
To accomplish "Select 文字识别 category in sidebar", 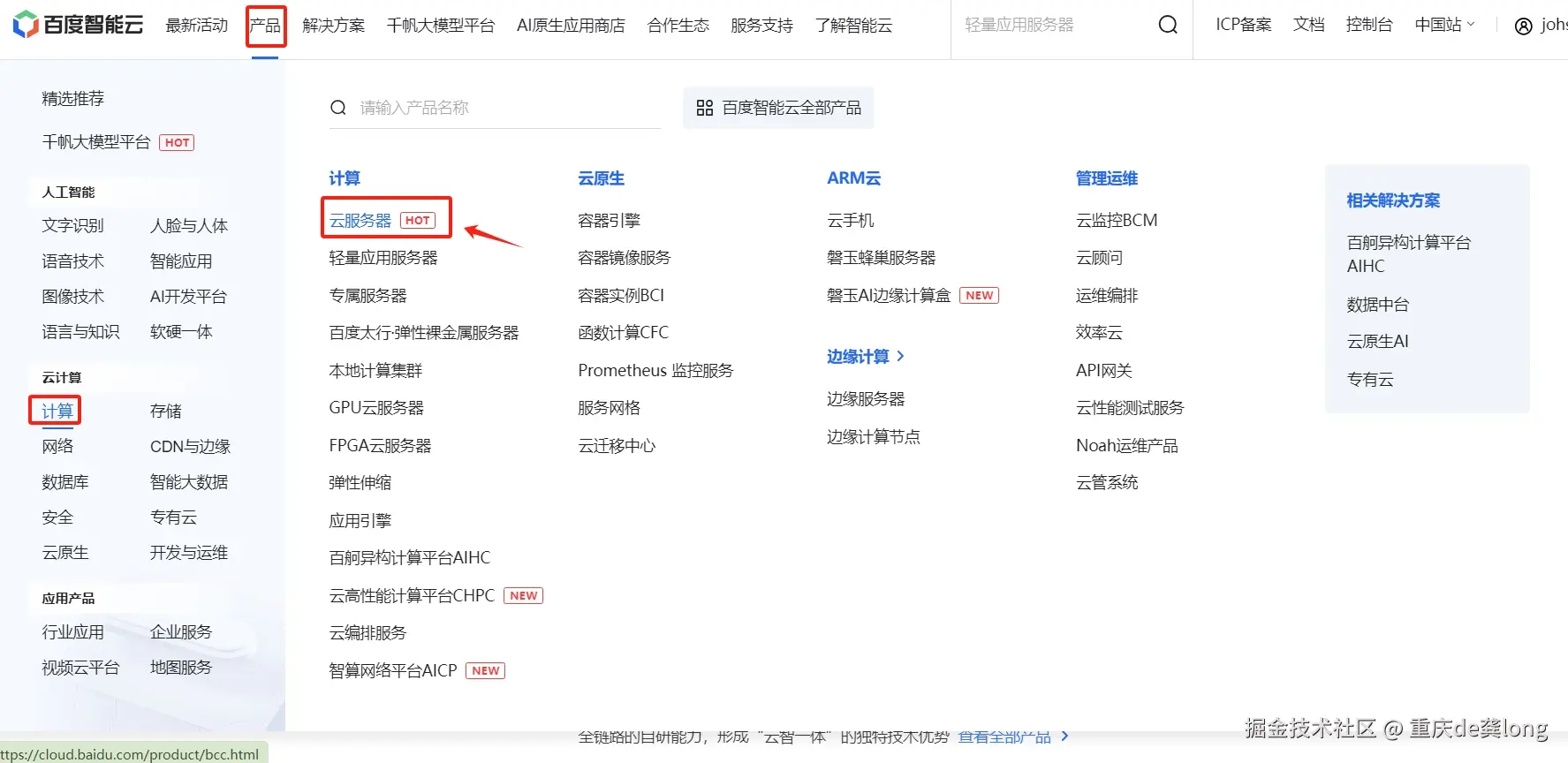I will 73,226.
